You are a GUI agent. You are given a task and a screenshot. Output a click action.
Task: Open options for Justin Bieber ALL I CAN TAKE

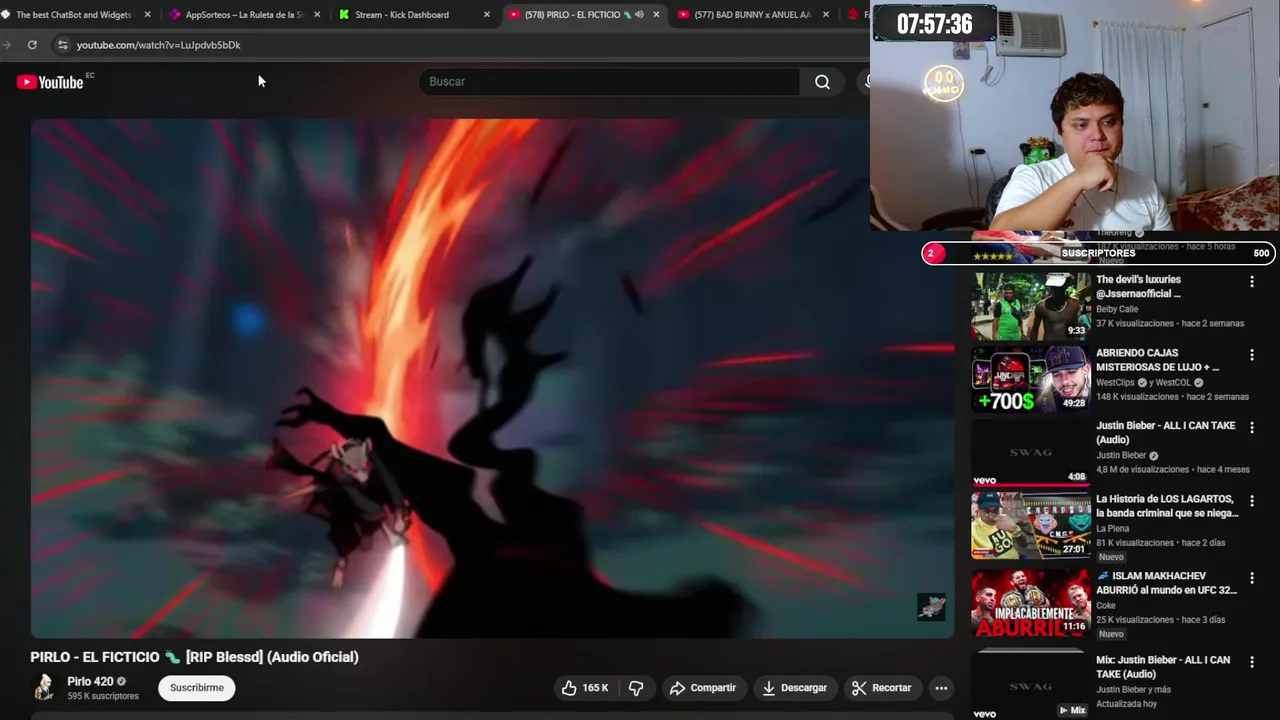click(x=1251, y=428)
